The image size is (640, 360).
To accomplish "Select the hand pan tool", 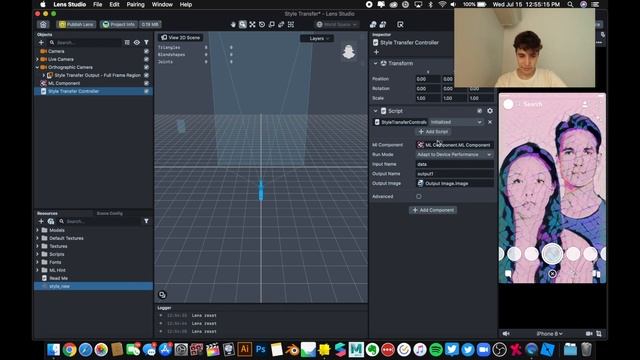I will coord(233,24).
